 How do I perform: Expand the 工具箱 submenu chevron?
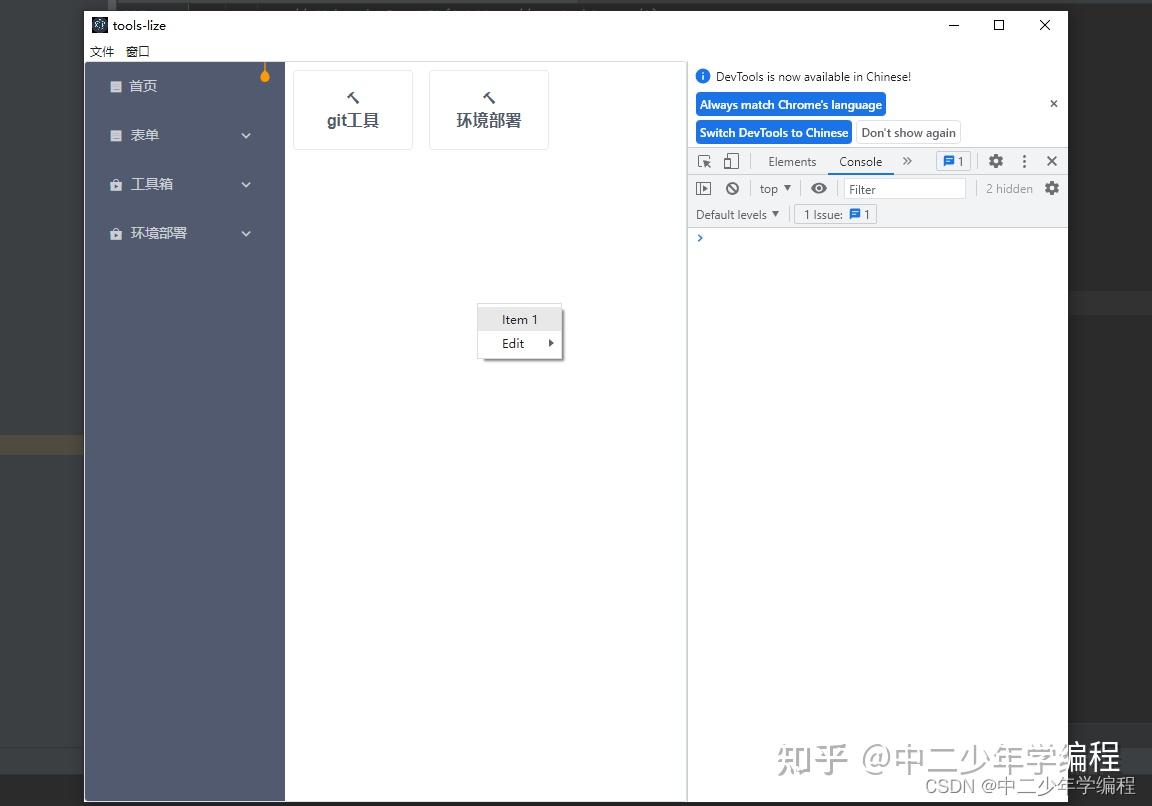[246, 184]
